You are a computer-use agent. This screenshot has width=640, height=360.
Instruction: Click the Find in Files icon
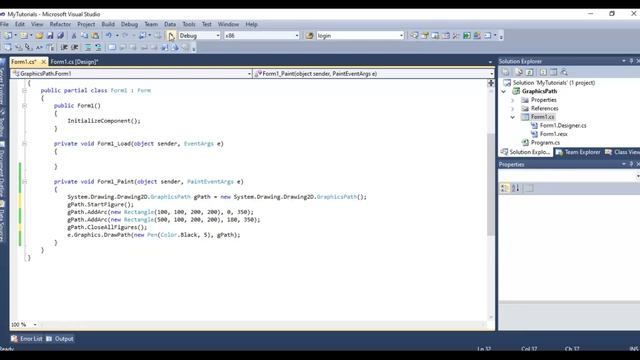309,36
